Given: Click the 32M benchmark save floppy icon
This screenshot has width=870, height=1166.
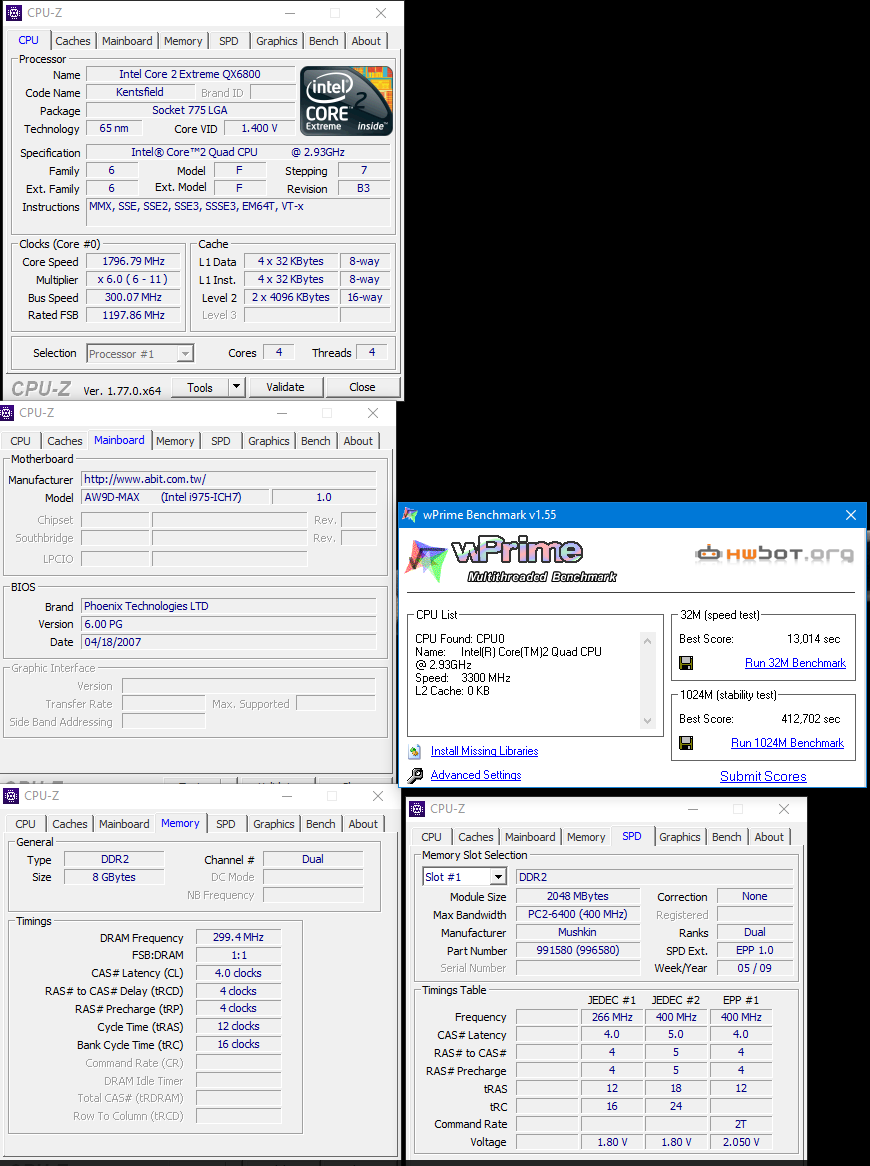Looking at the screenshot, I should tap(686, 663).
